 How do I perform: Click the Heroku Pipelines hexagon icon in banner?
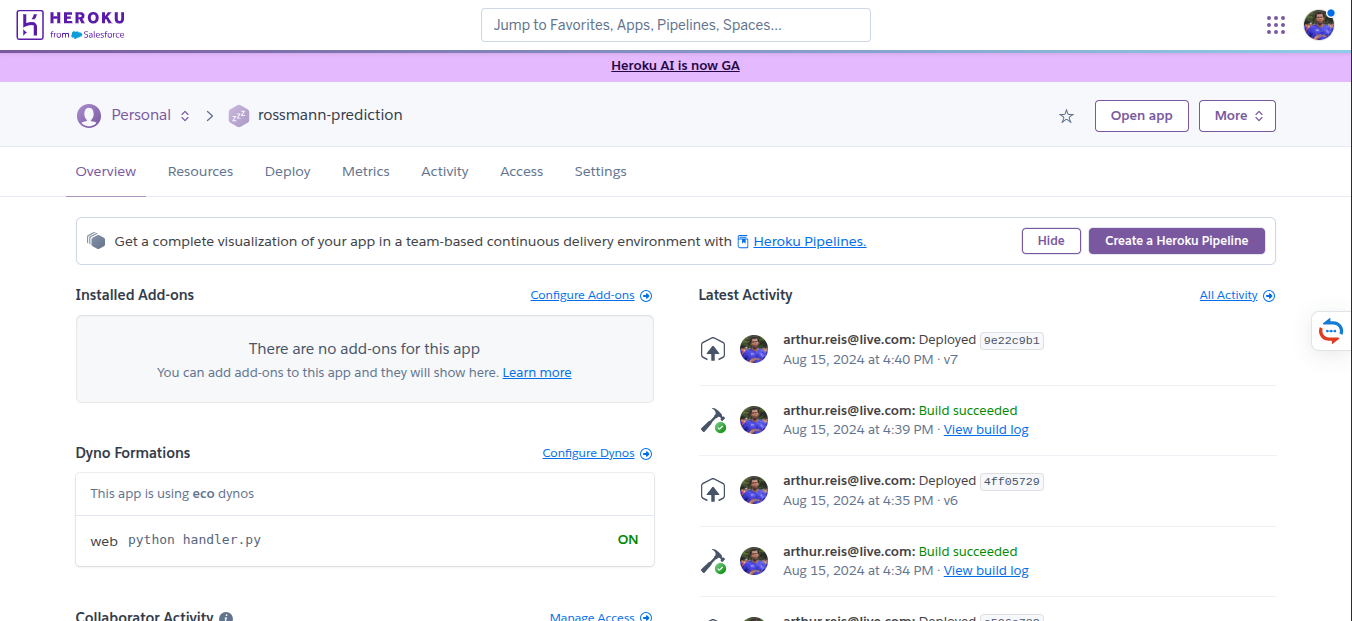click(96, 241)
